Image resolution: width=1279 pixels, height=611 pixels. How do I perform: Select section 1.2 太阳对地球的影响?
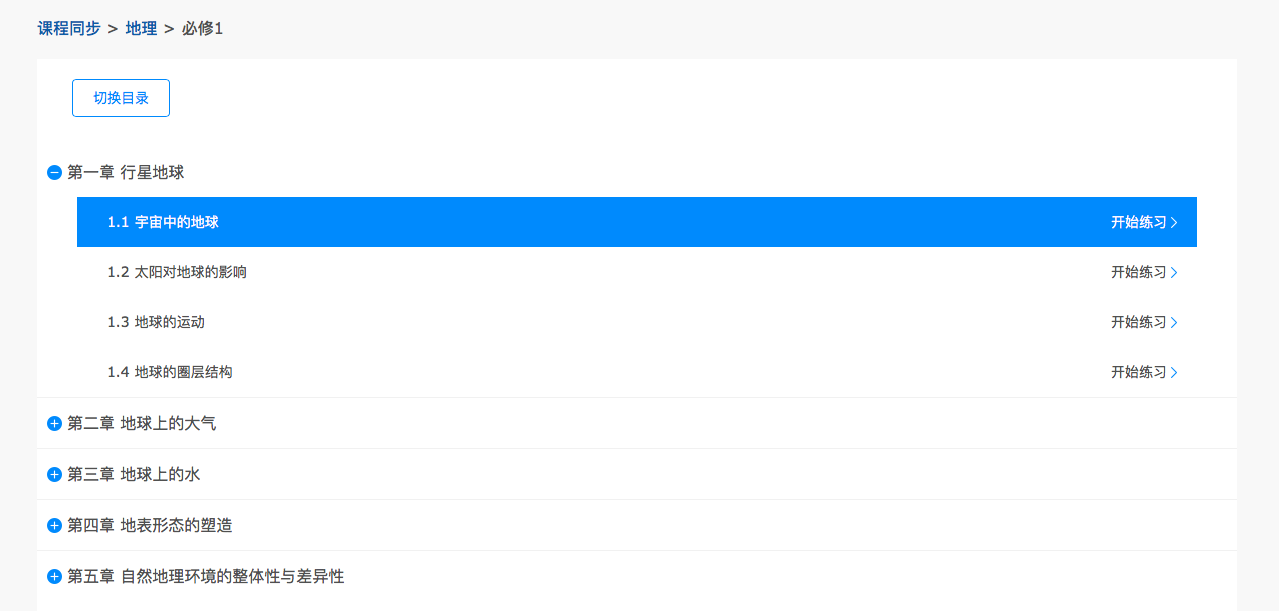pos(177,273)
